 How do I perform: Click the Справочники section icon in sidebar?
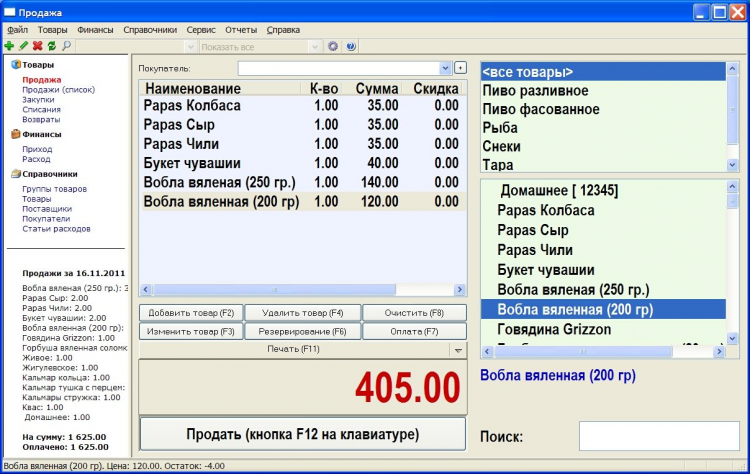(x=16, y=174)
